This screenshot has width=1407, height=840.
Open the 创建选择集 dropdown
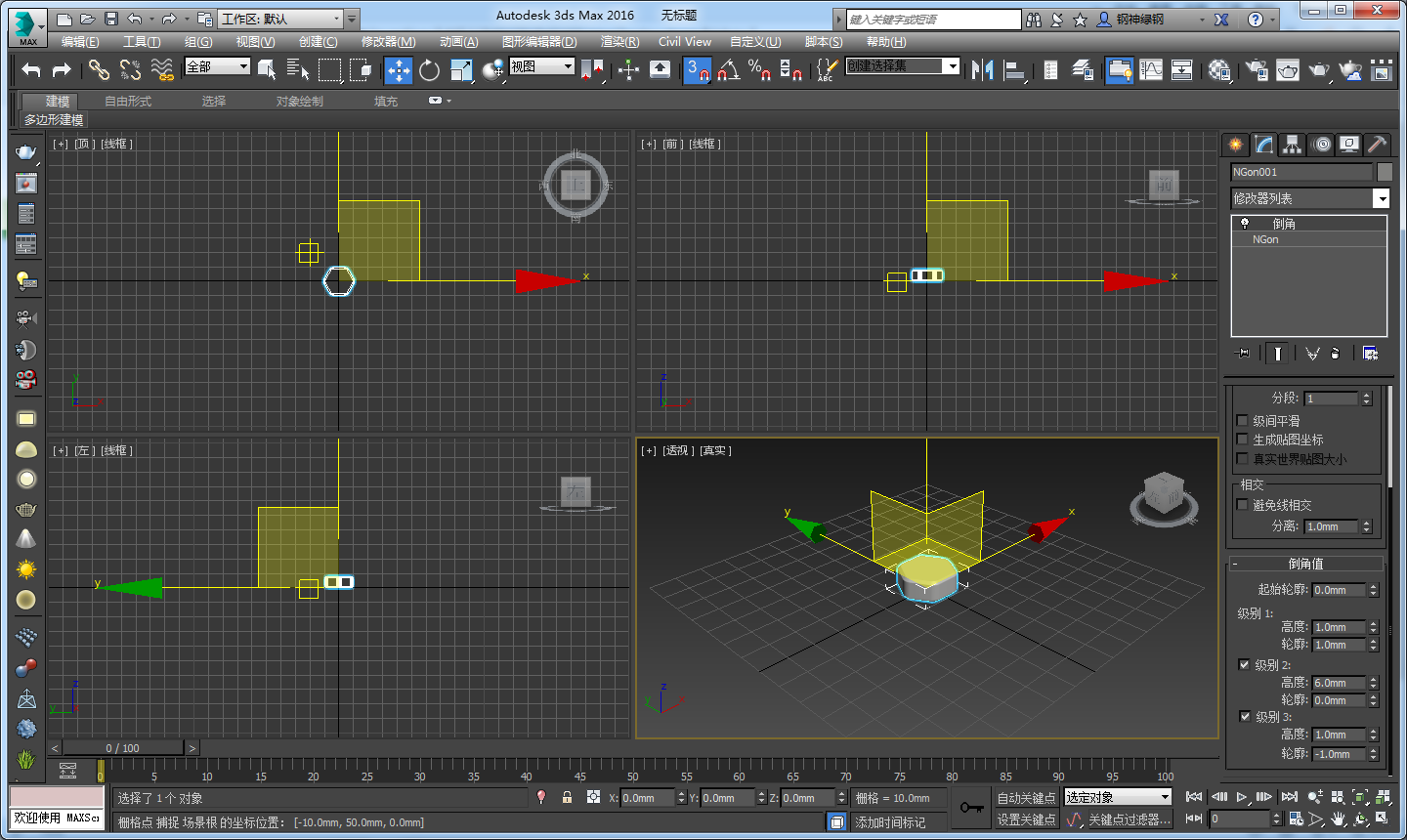903,66
